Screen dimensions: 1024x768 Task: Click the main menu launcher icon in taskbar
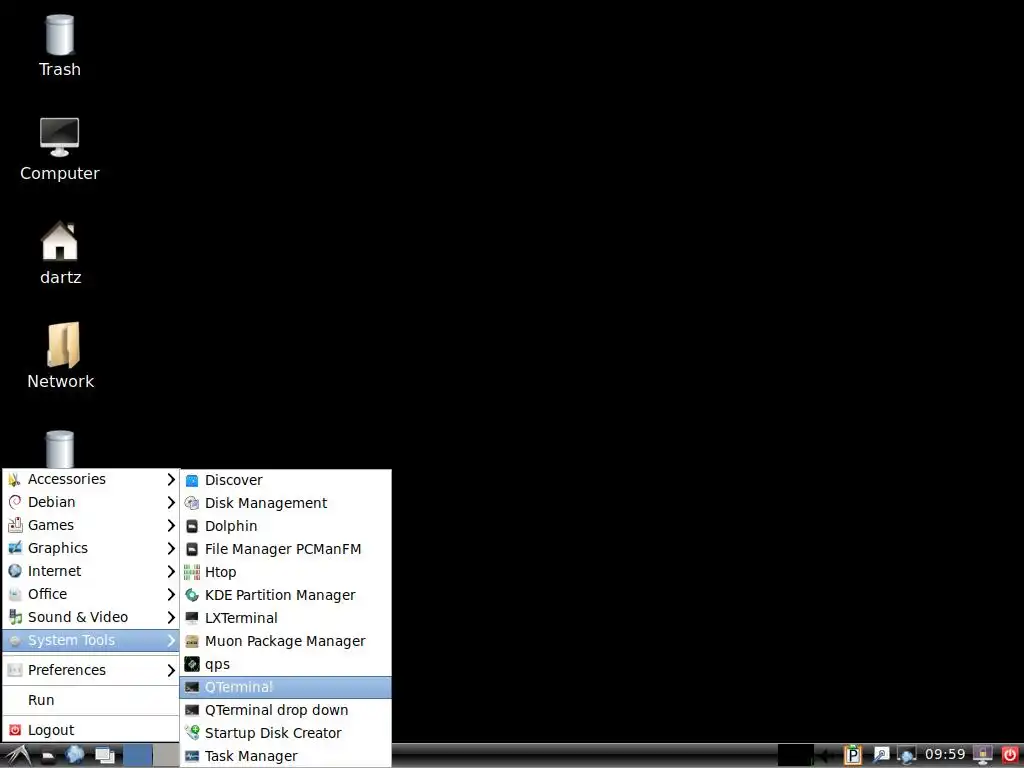16,756
